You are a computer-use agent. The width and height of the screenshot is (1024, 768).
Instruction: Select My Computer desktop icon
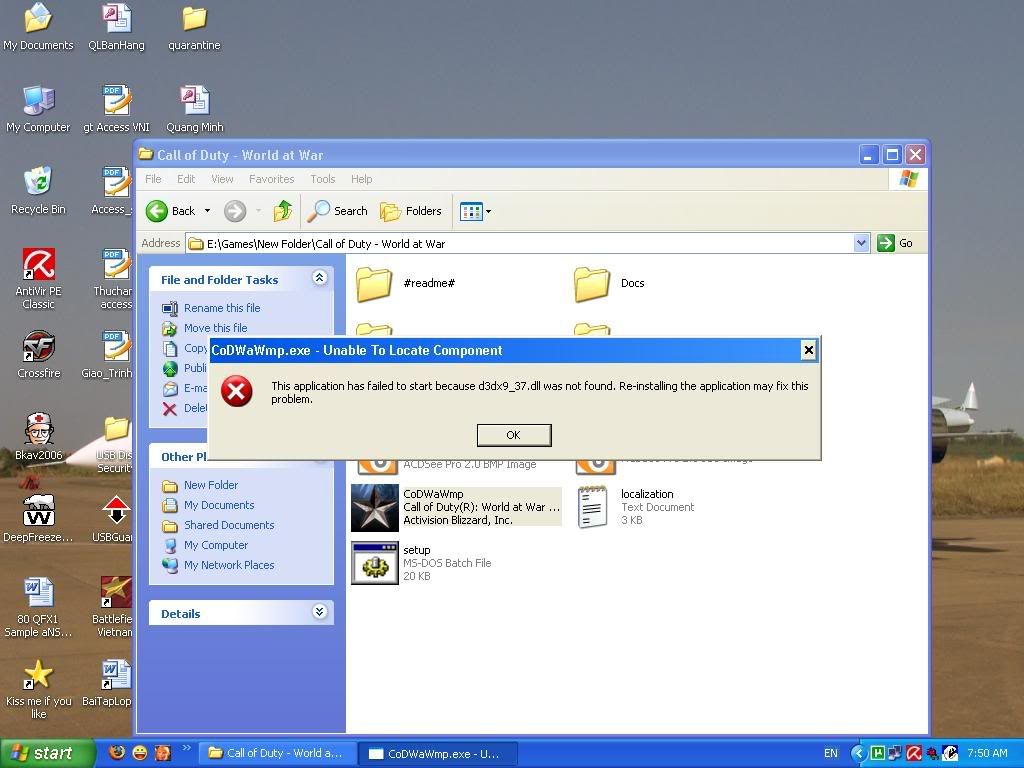(38, 110)
